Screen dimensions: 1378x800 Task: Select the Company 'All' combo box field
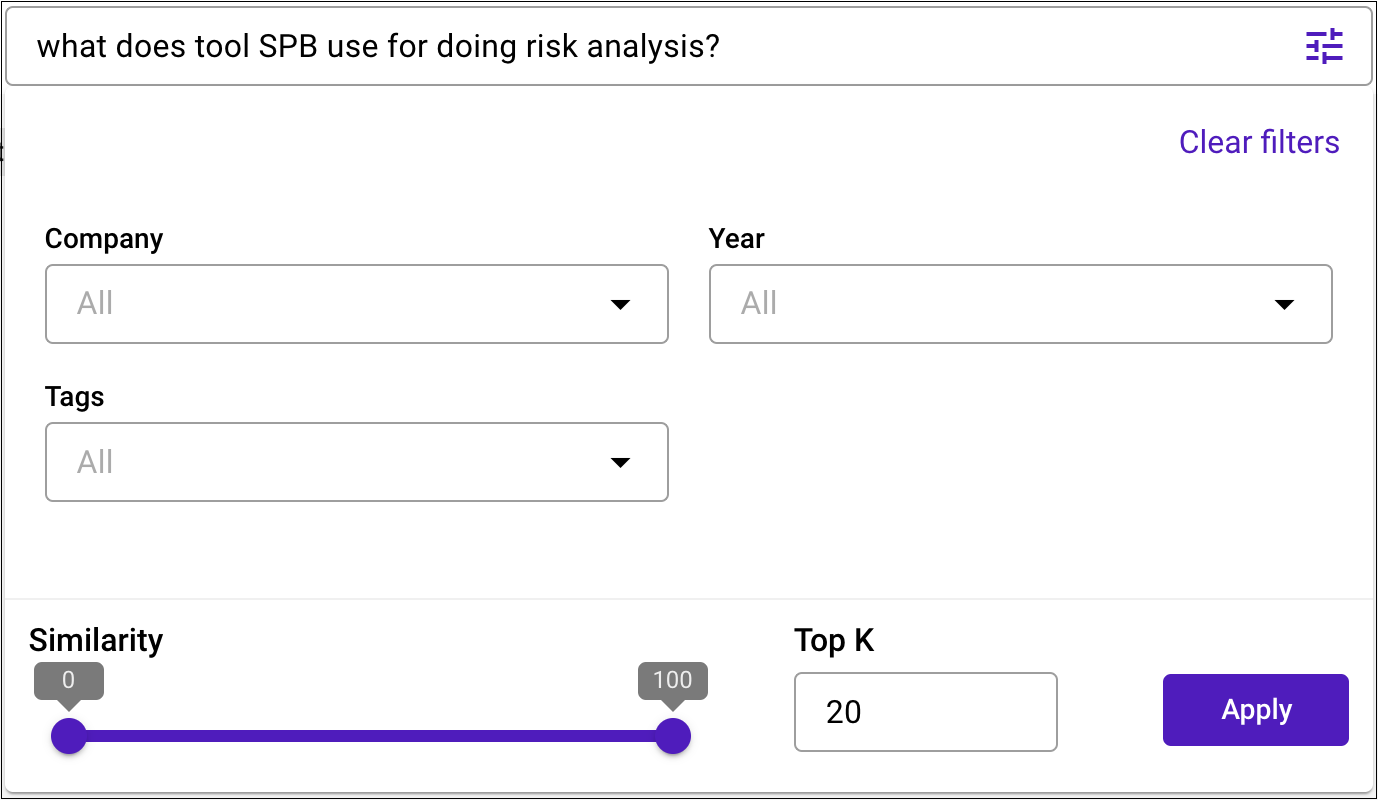point(357,304)
